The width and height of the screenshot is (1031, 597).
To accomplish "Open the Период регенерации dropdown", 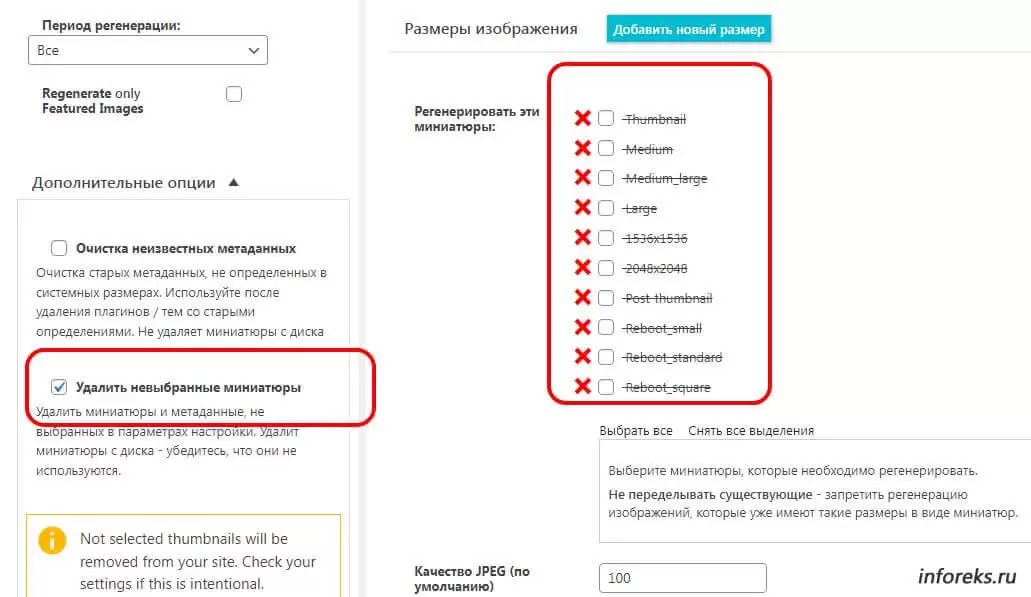I will pyautogui.click(x=147, y=49).
